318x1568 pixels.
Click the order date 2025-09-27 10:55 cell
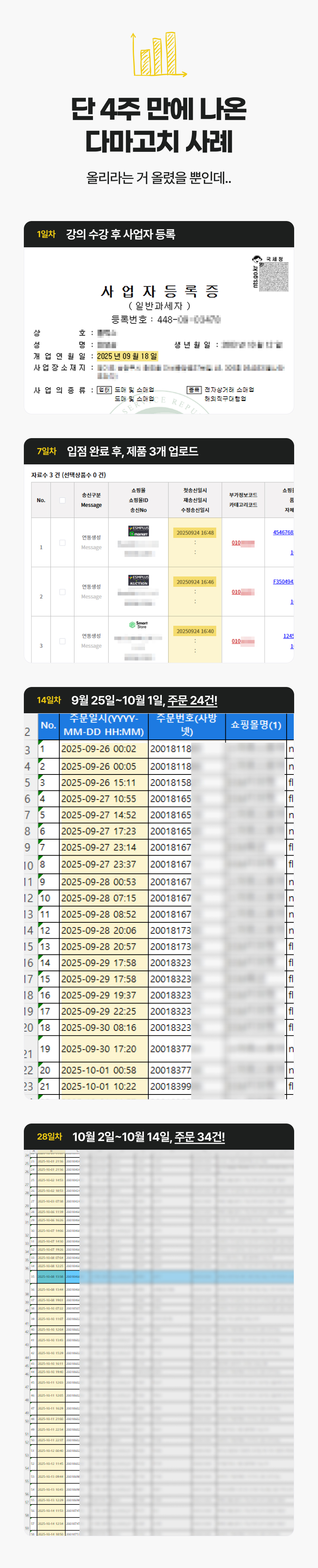pos(103,799)
